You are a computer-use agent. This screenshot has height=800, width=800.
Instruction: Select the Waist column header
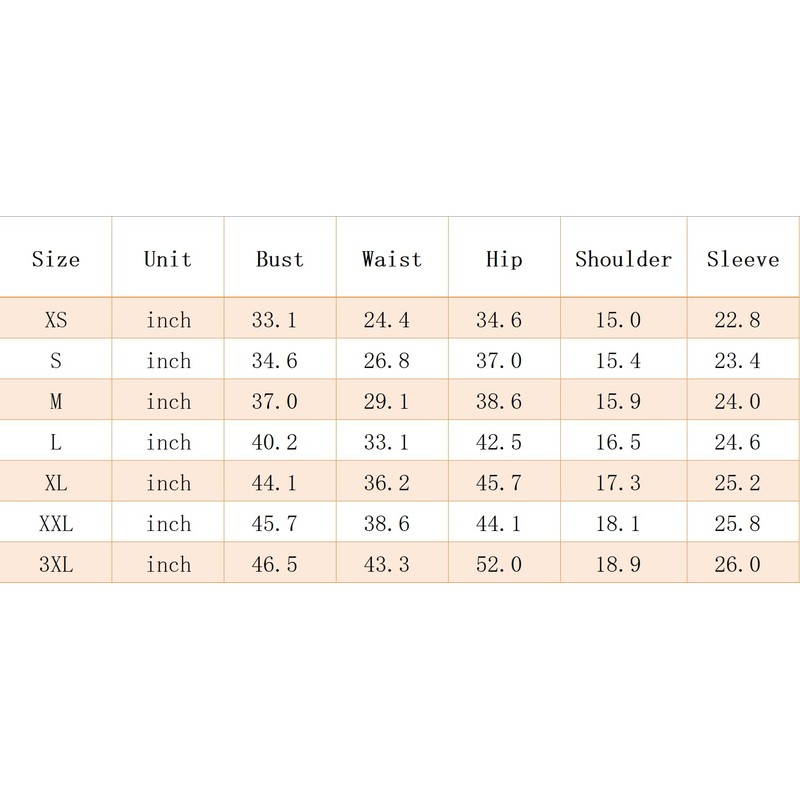pos(392,260)
